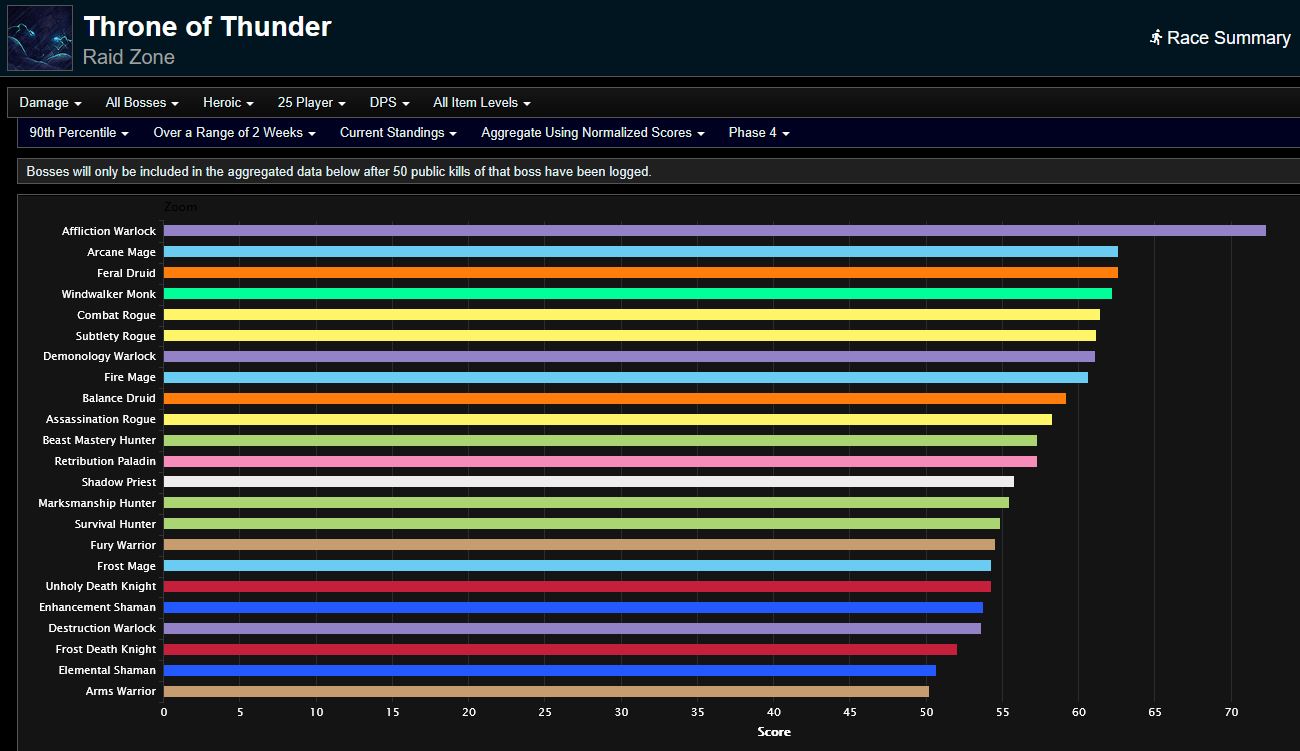Open the Race Summary link
This screenshot has height=751, width=1300.
click(1220, 38)
